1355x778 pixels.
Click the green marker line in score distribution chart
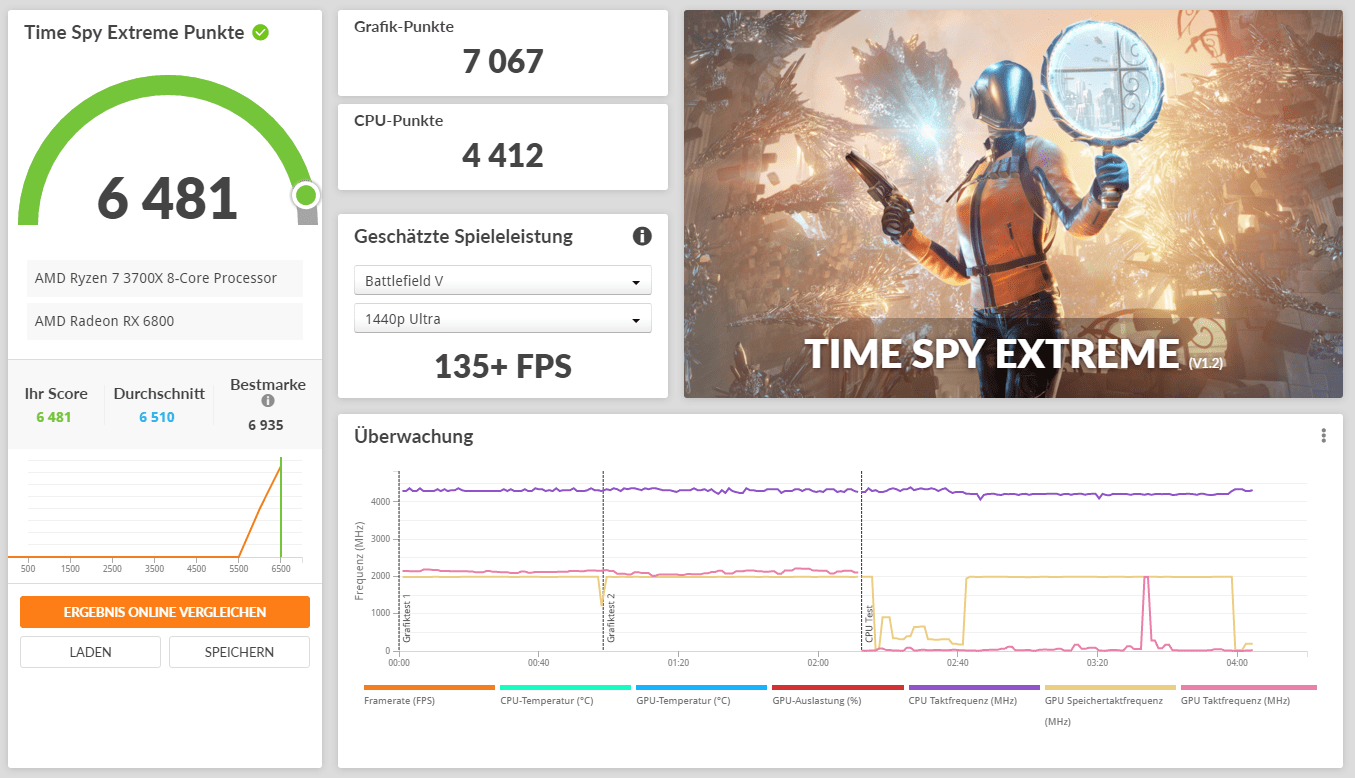(281, 508)
